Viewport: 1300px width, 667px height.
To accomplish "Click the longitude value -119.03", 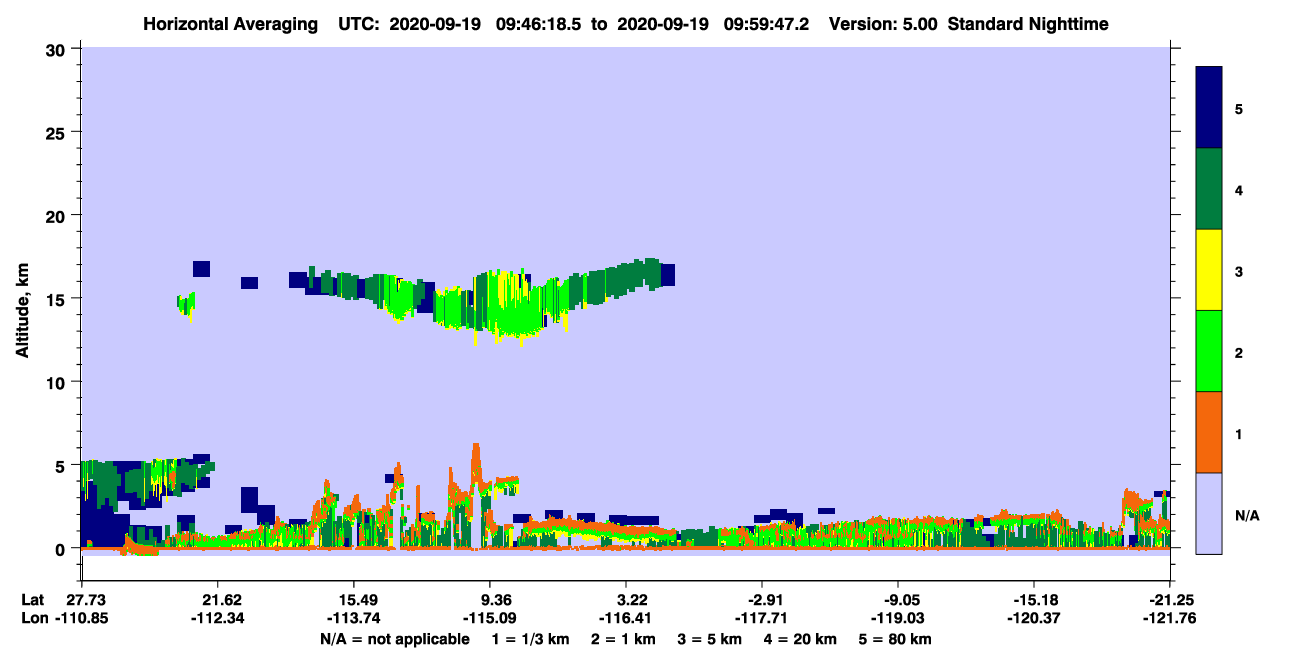I will click(898, 618).
